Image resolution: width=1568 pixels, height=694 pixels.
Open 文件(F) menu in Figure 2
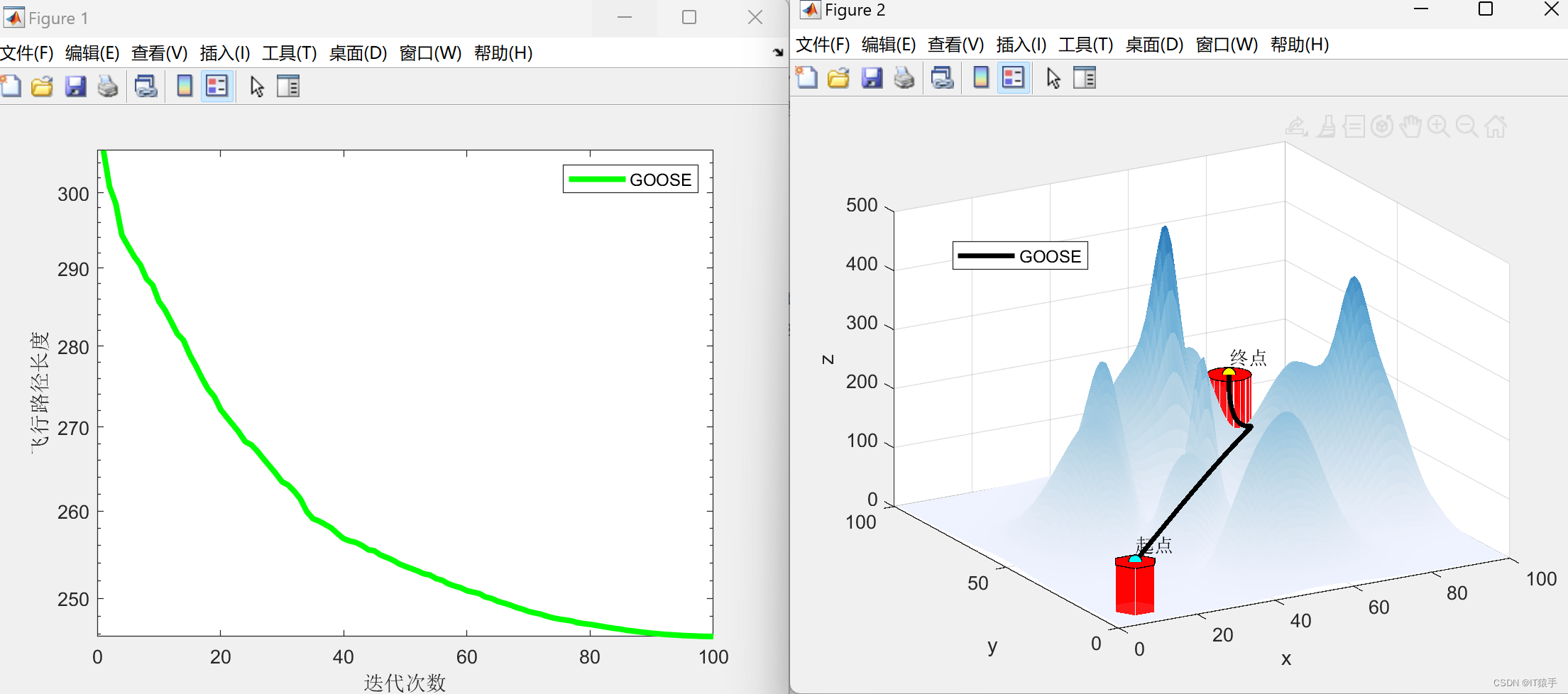[823, 45]
